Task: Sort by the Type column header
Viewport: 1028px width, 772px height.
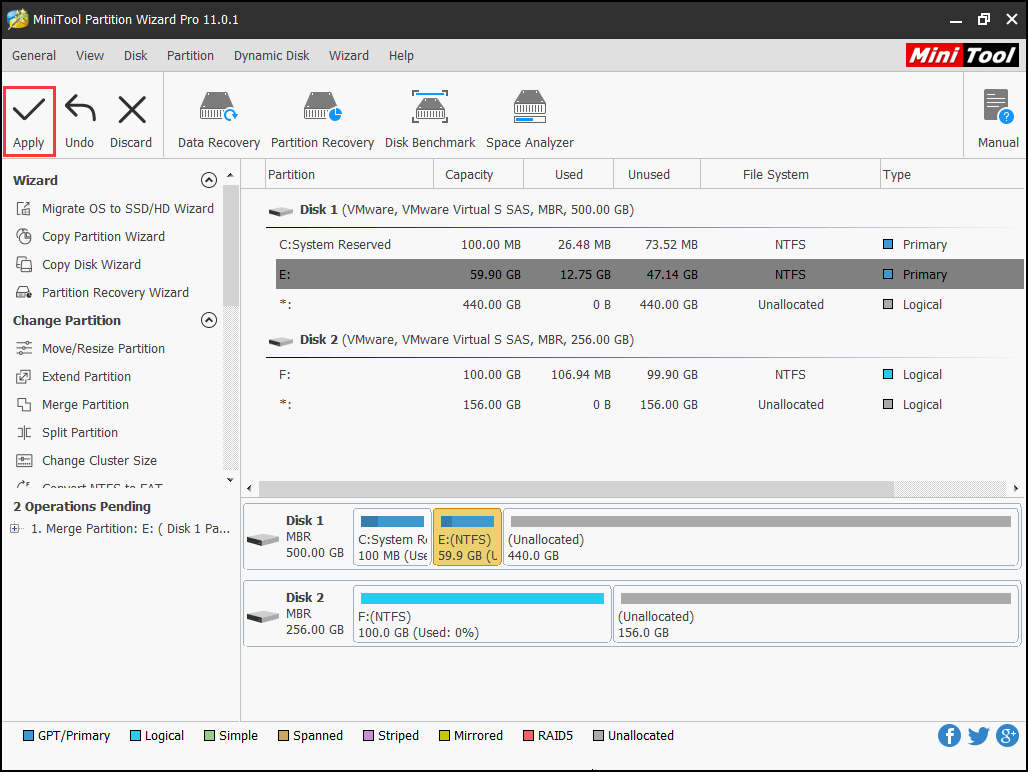Action: (x=952, y=174)
